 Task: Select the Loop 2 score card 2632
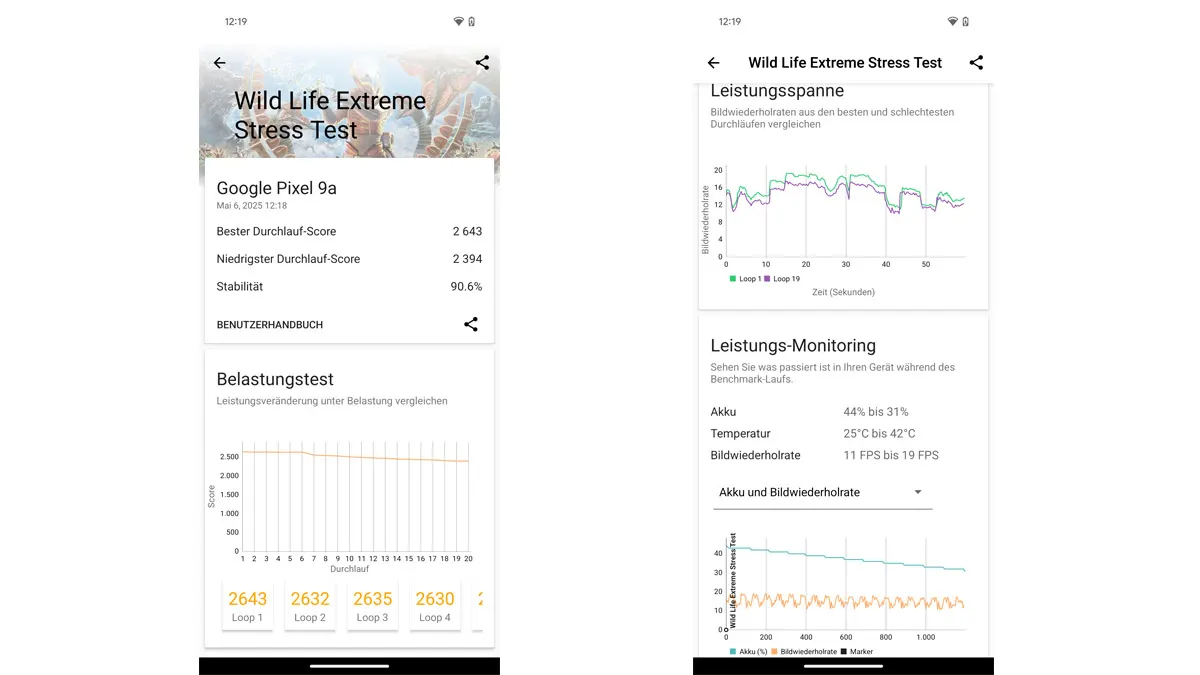(310, 605)
